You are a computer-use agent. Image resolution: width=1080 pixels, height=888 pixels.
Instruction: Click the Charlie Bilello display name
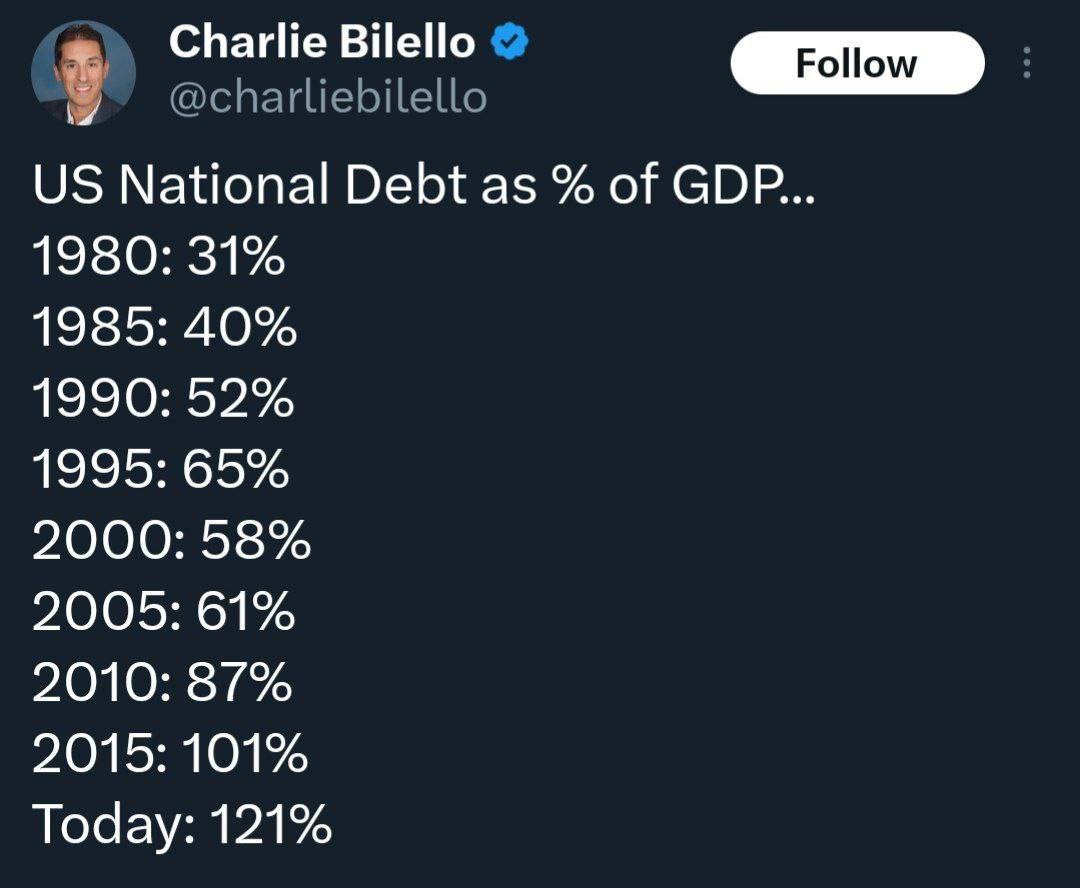(322, 41)
